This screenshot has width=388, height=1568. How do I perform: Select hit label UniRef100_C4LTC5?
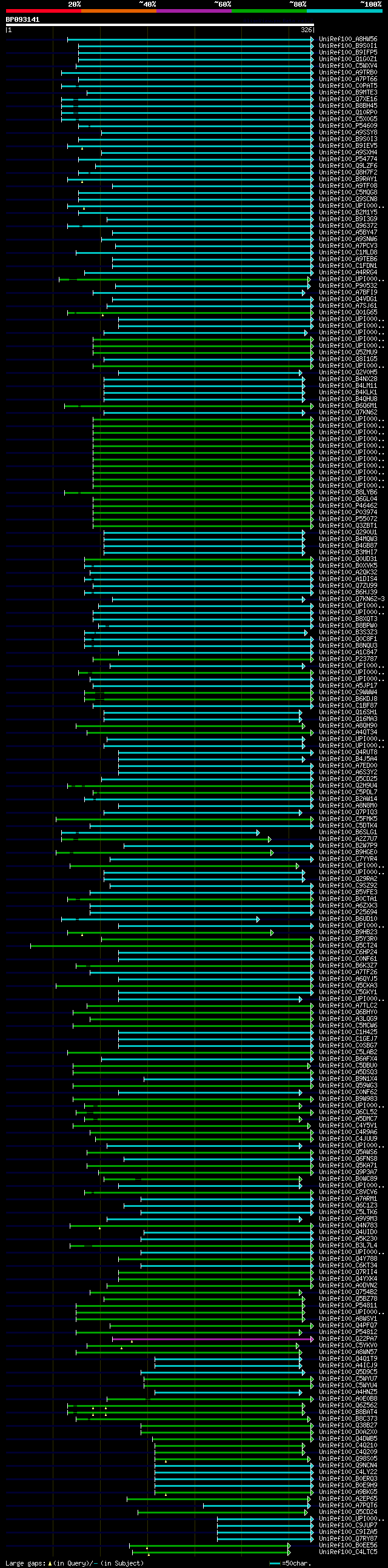tap(348, 1552)
